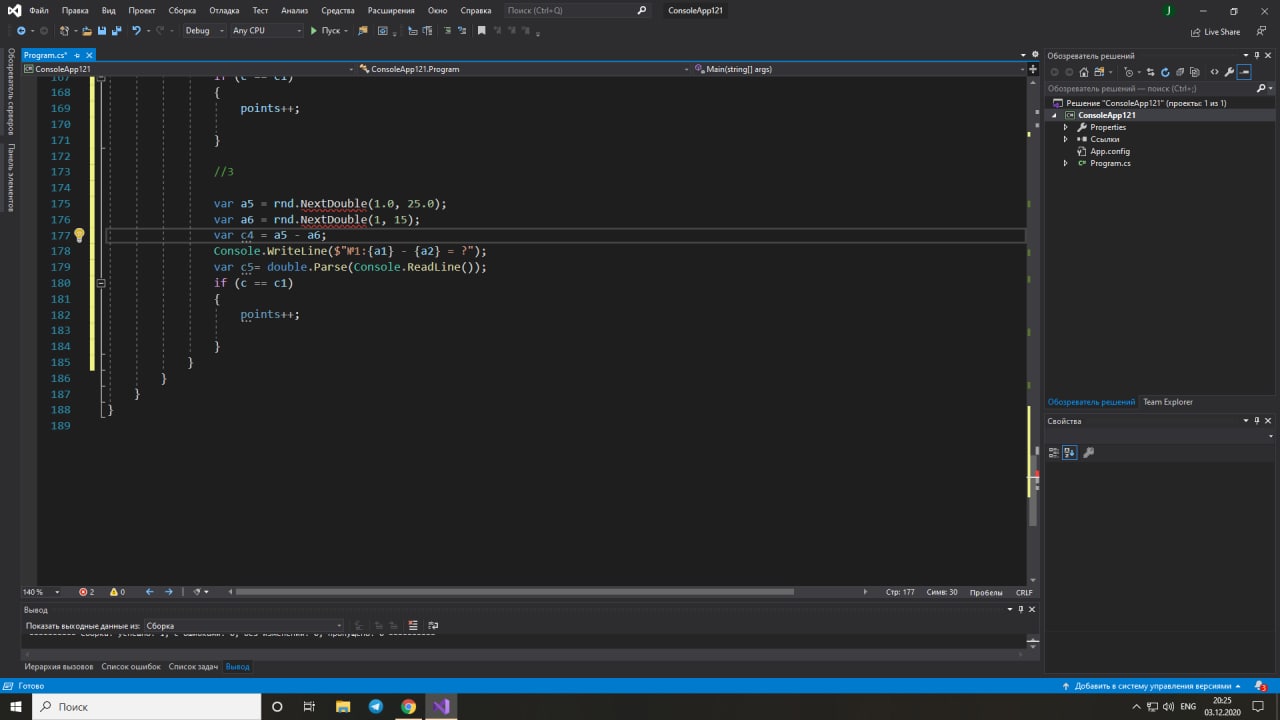Switch to the Список ошибок tab
The width and height of the screenshot is (1280, 720).
click(x=131, y=666)
